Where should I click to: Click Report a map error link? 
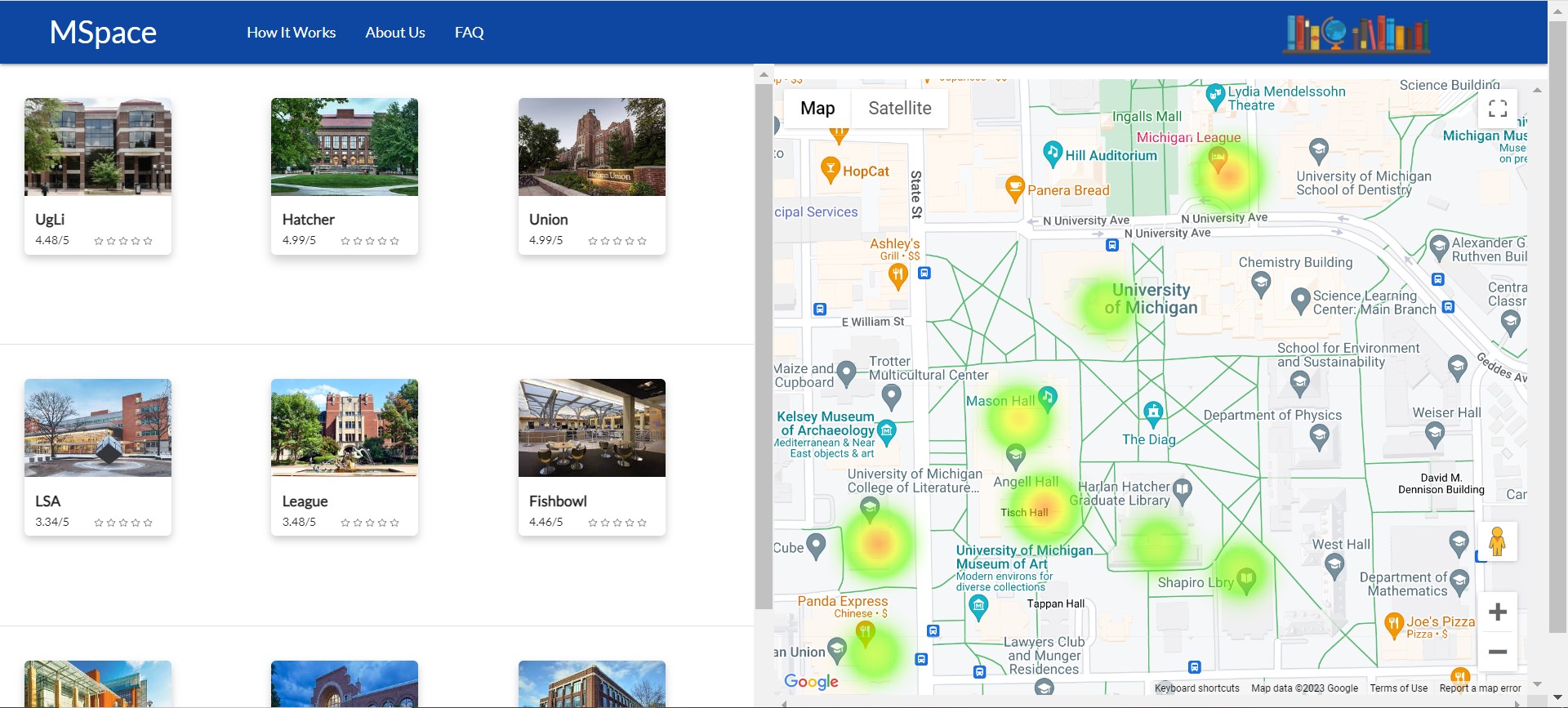point(1480,688)
